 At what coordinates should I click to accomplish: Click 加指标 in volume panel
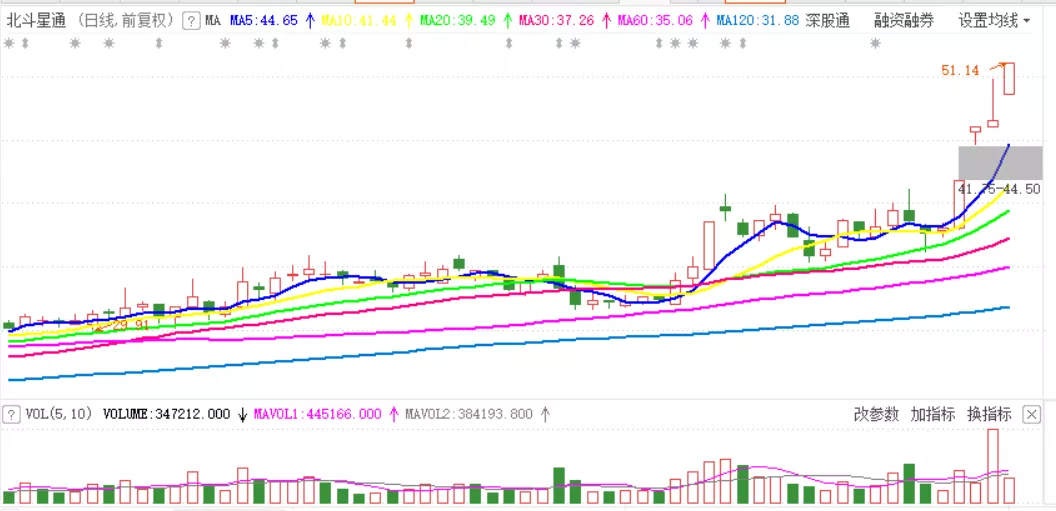coord(933,414)
